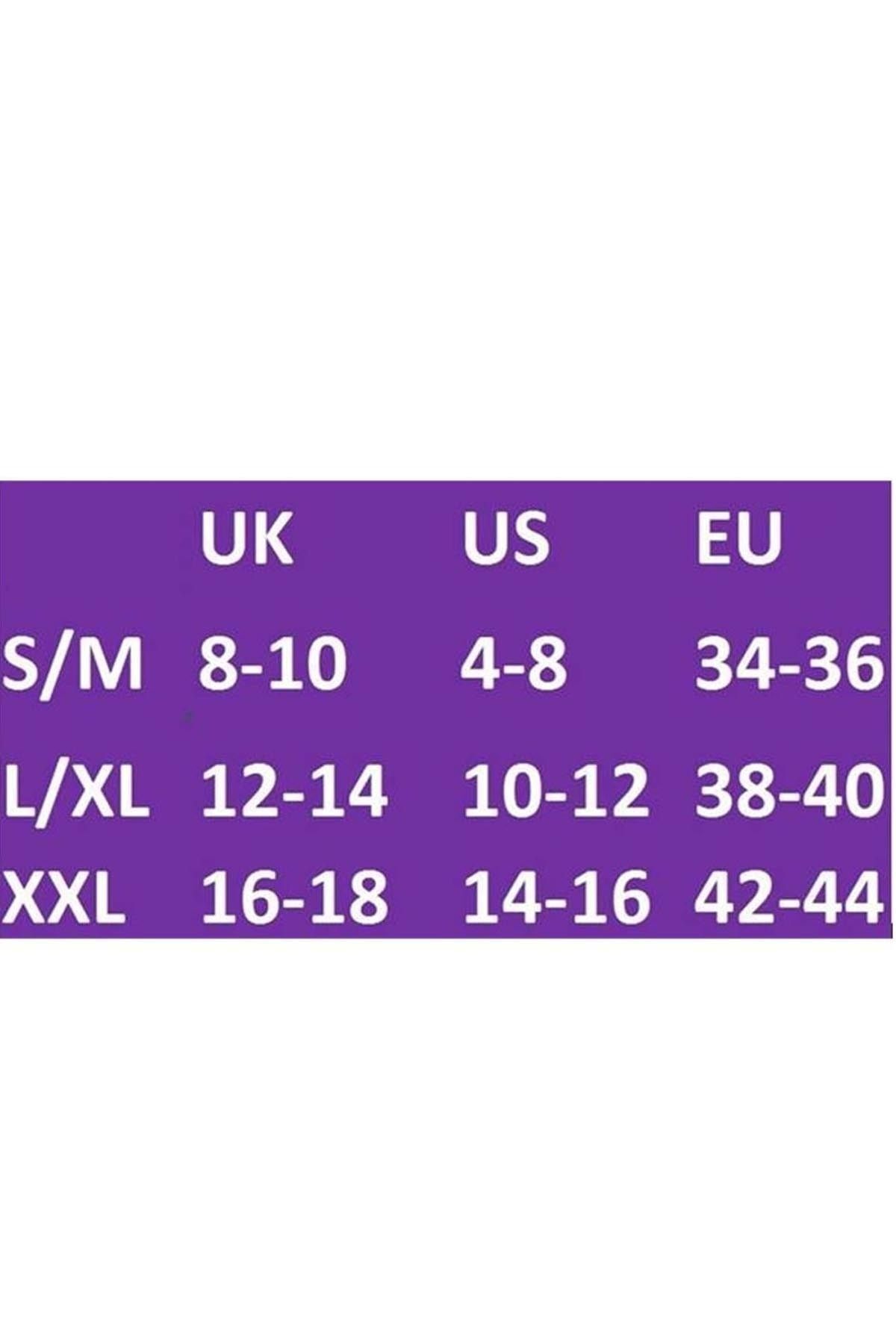
Task: Click UK size 16-18 cell
Action: point(294,897)
